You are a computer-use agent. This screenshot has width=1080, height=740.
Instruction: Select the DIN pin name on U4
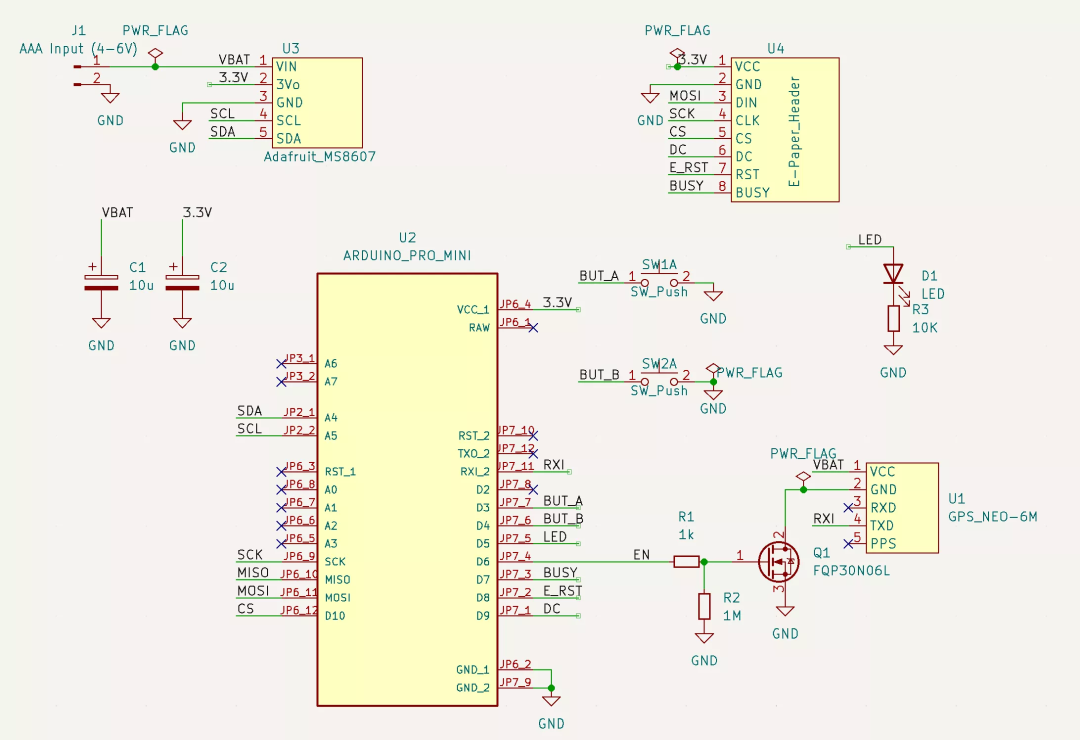pyautogui.click(x=746, y=103)
